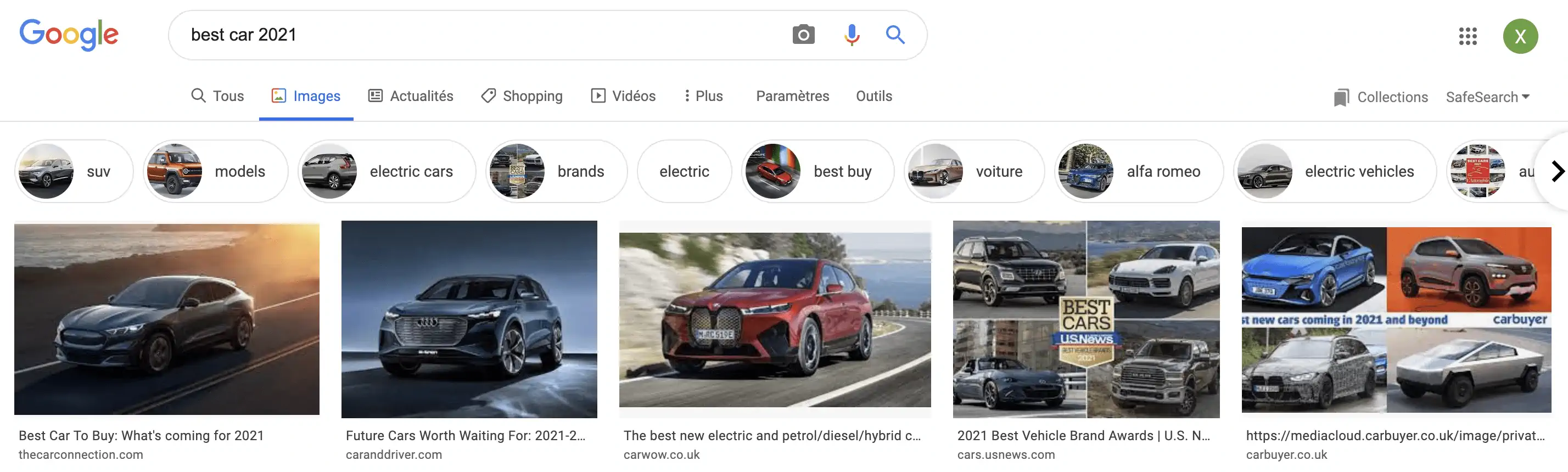Switch to the Shopping tab
1568x472 pixels.
click(522, 96)
